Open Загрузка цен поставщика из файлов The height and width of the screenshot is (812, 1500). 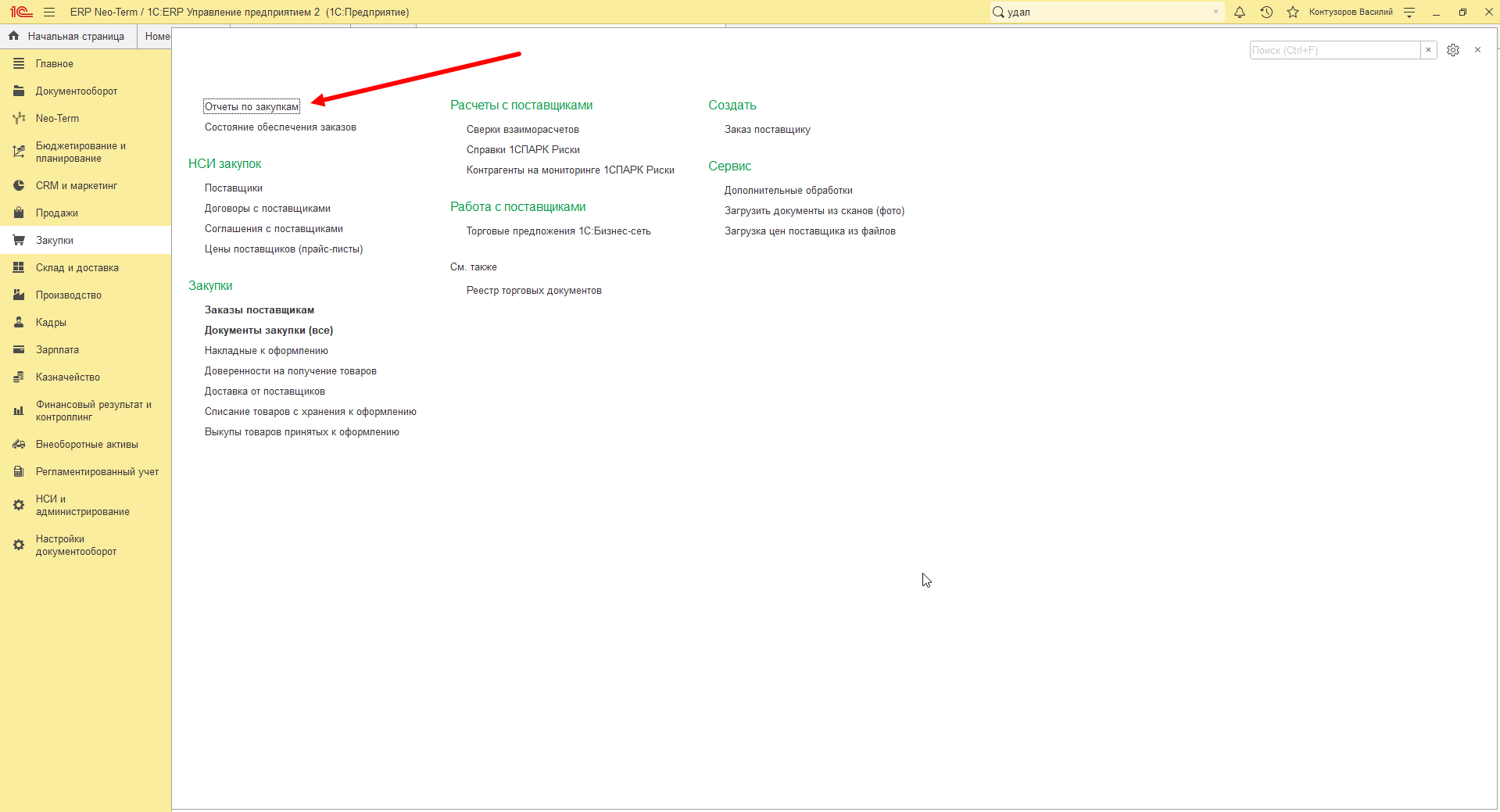pyautogui.click(x=810, y=231)
